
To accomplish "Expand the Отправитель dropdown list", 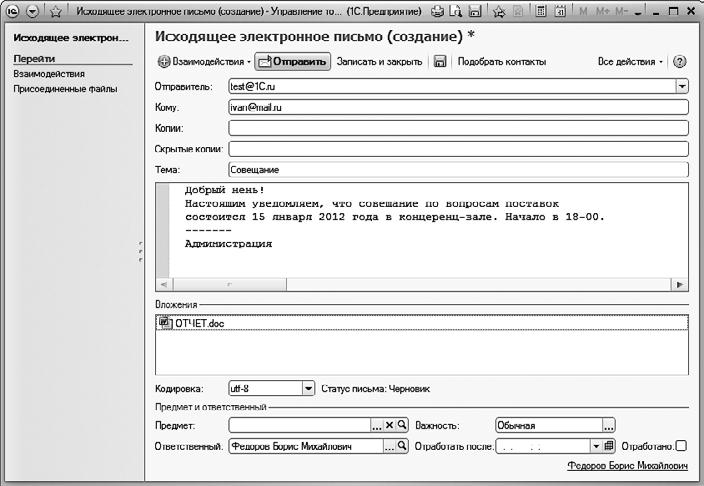I will coord(682,87).
